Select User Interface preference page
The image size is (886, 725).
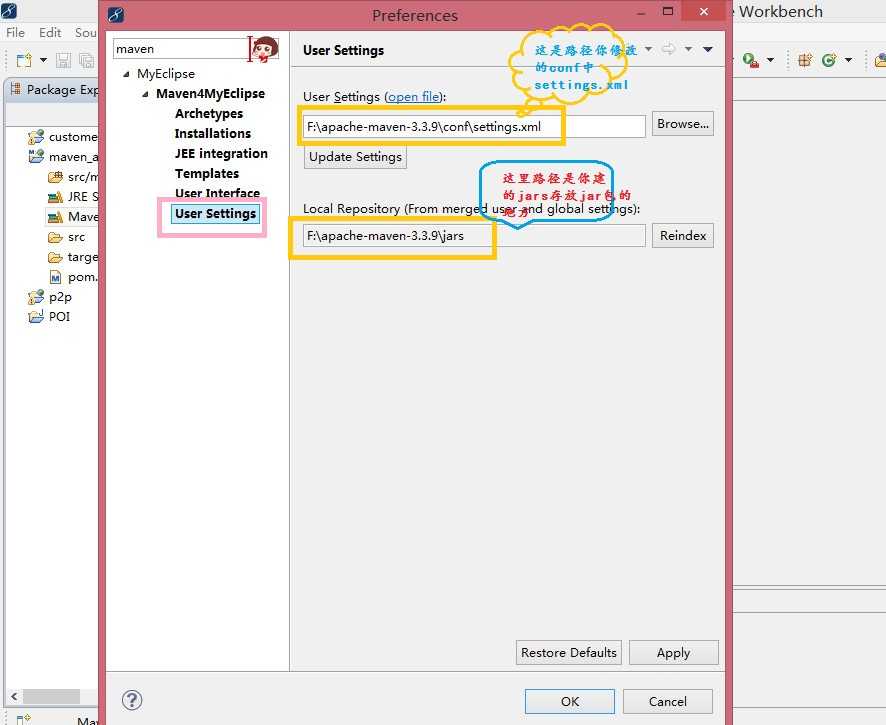tap(217, 193)
